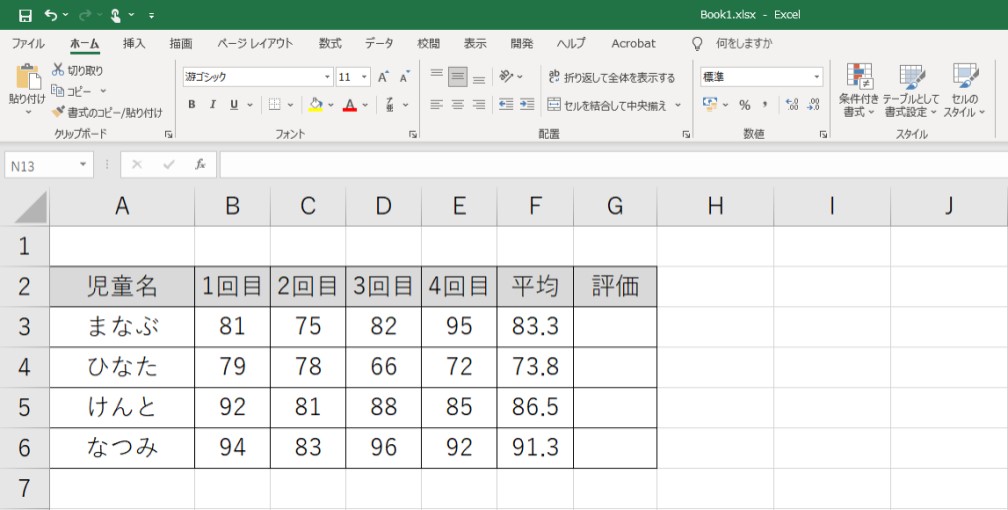The width and height of the screenshot is (1008, 510).
Task: Open the 開発 tab
Action: point(522,44)
